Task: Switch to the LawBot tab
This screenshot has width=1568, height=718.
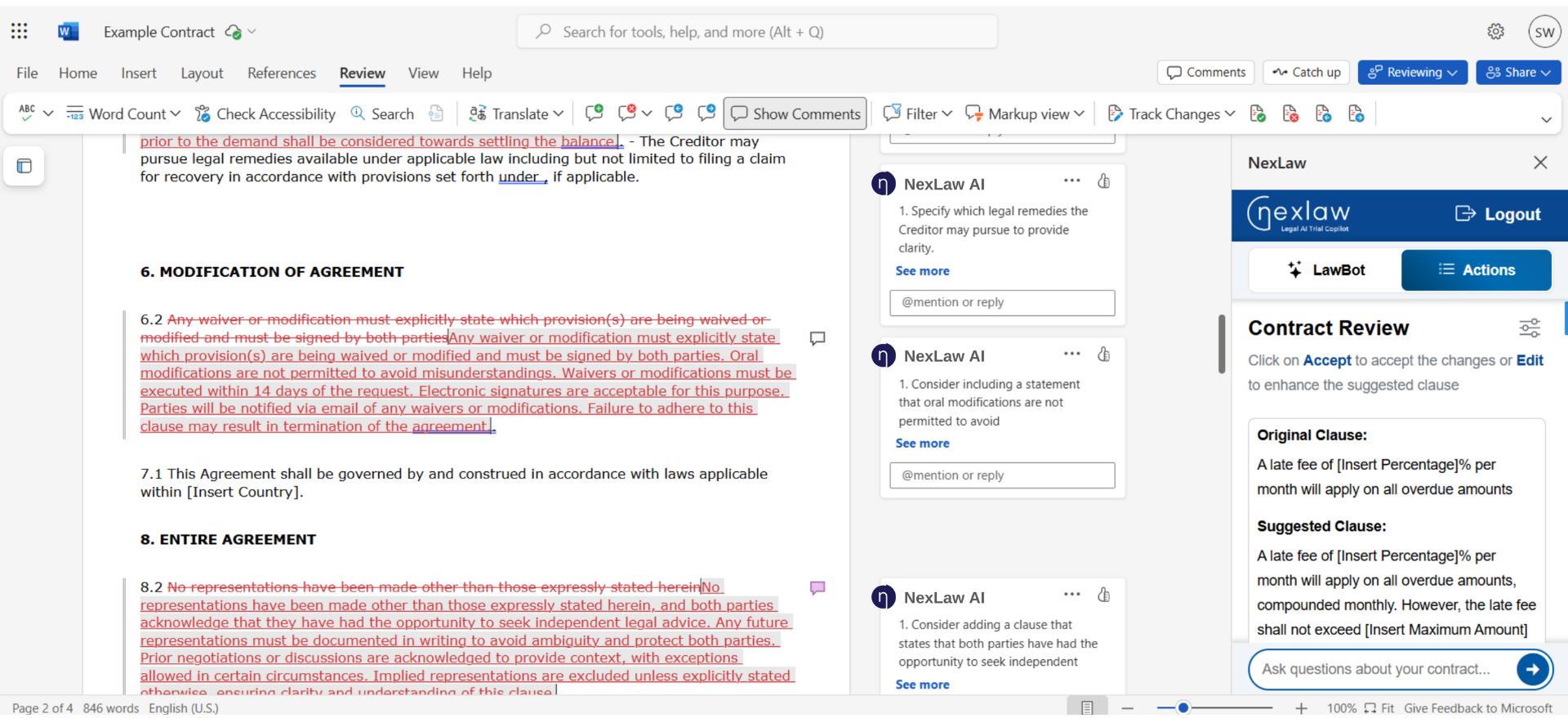Action: pos(1325,270)
